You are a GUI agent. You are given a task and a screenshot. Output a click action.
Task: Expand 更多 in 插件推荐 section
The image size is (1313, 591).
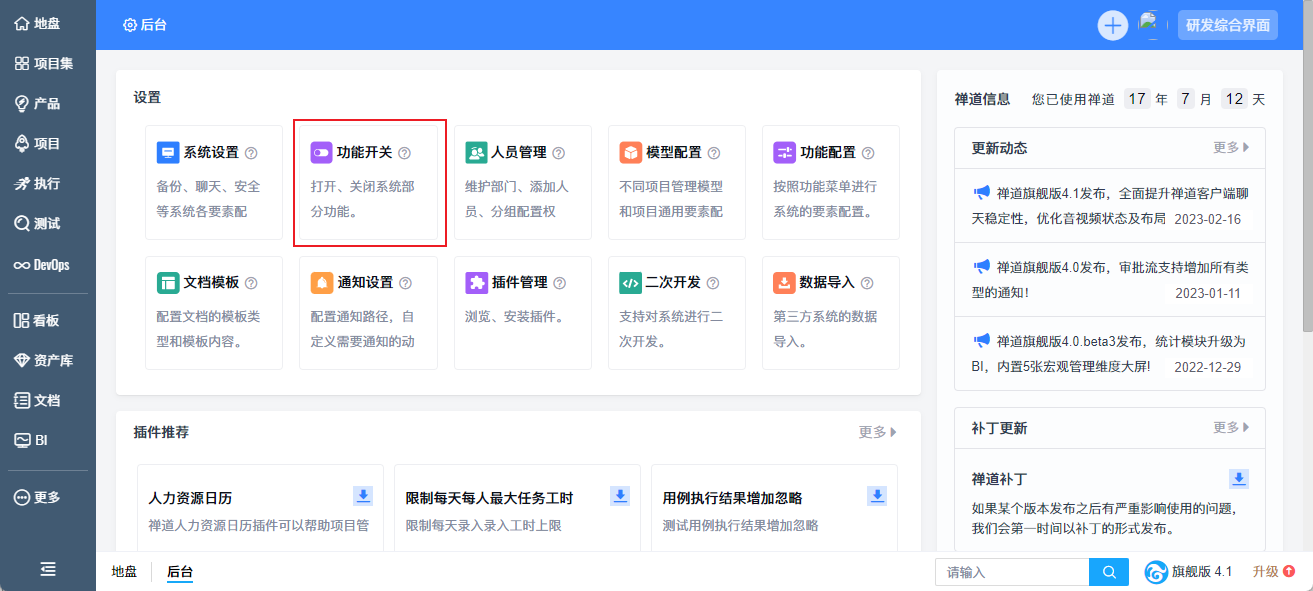click(877, 432)
